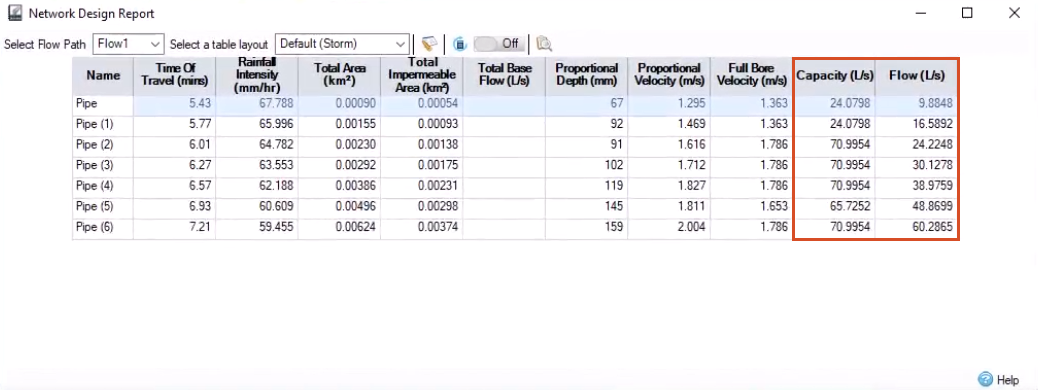The width and height of the screenshot is (1038, 390).
Task: Click the Rainfall Intensity (mm/hr) header
Action: 257,76
